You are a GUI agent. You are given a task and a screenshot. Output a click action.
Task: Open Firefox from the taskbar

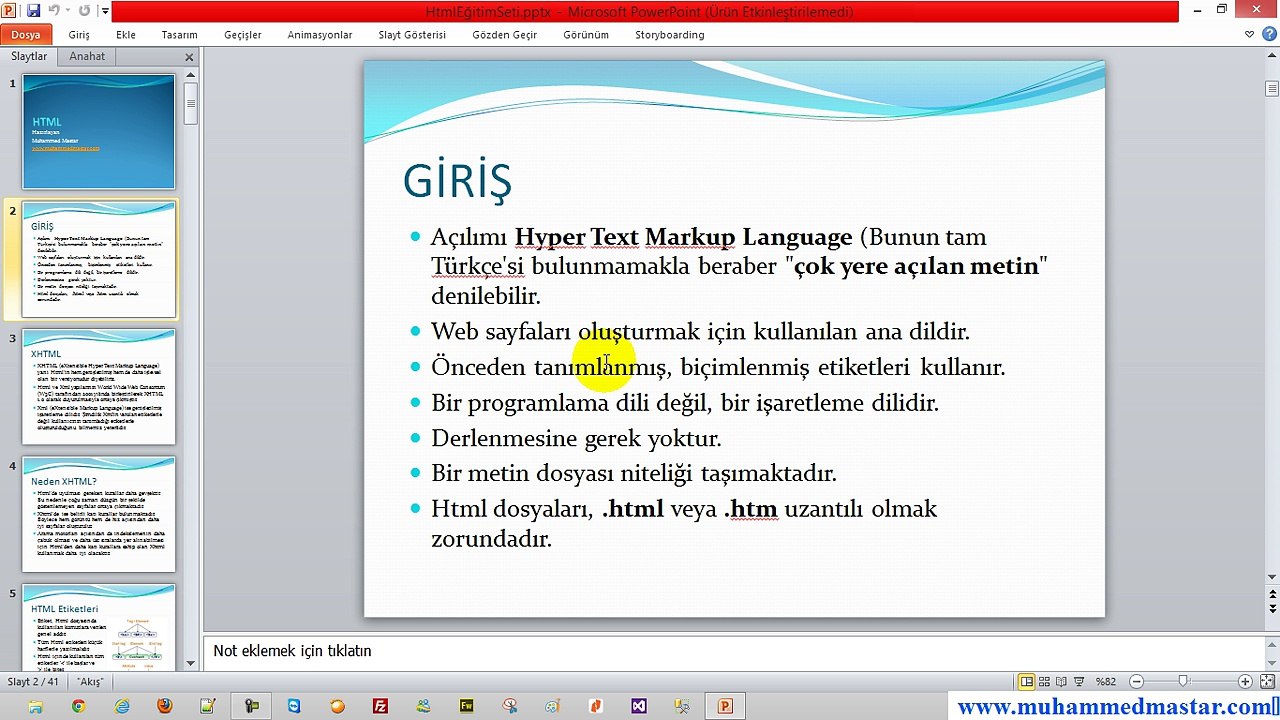point(165,707)
